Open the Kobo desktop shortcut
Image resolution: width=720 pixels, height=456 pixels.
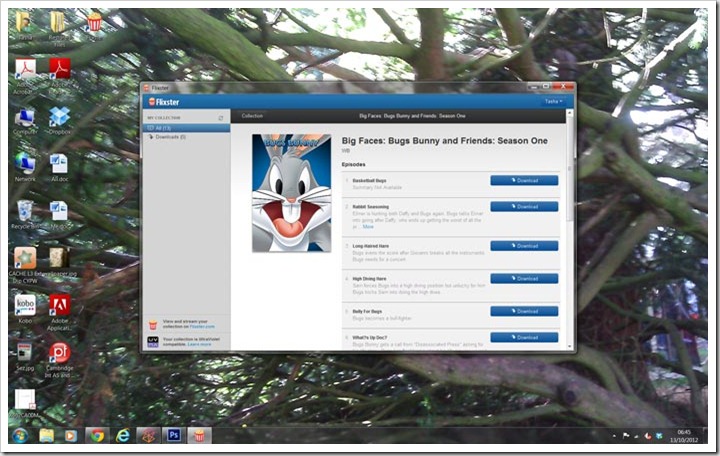[25, 309]
